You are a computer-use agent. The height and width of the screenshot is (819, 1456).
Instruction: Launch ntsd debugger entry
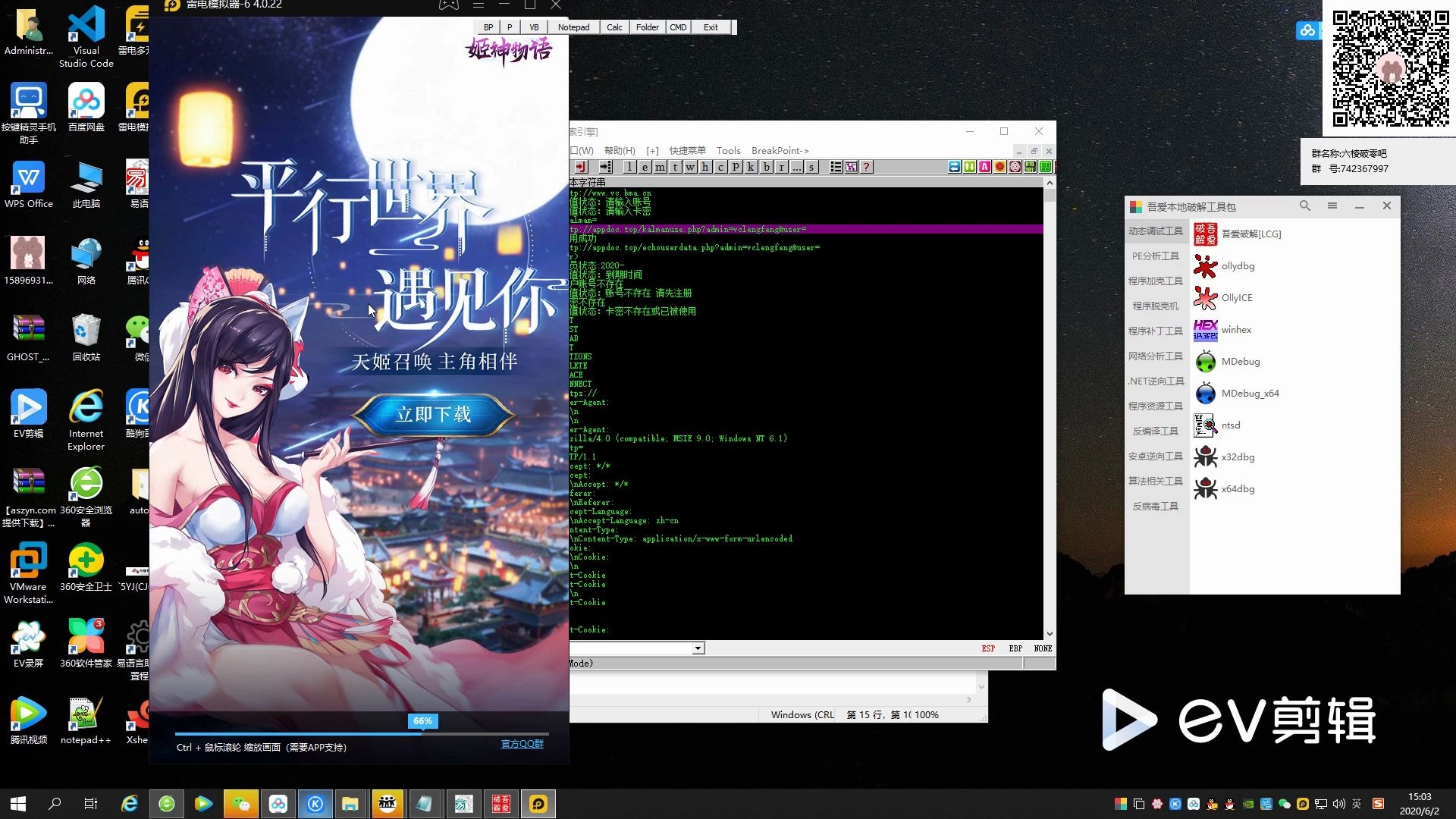tap(1217, 425)
